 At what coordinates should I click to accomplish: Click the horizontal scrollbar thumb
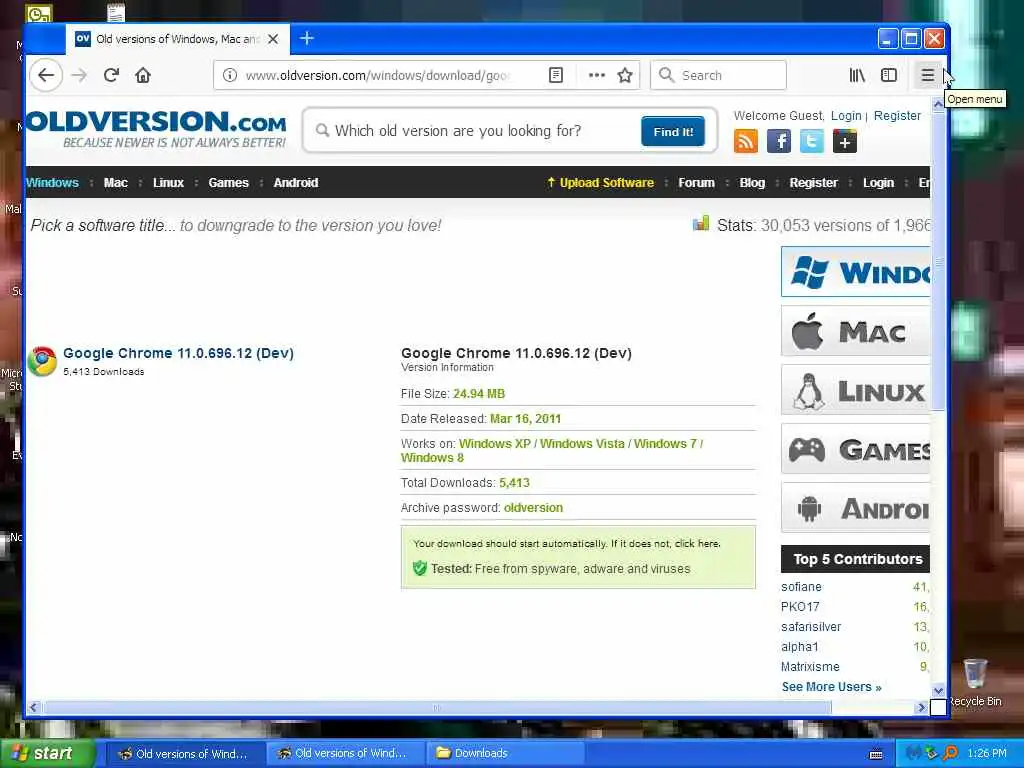coord(437,707)
